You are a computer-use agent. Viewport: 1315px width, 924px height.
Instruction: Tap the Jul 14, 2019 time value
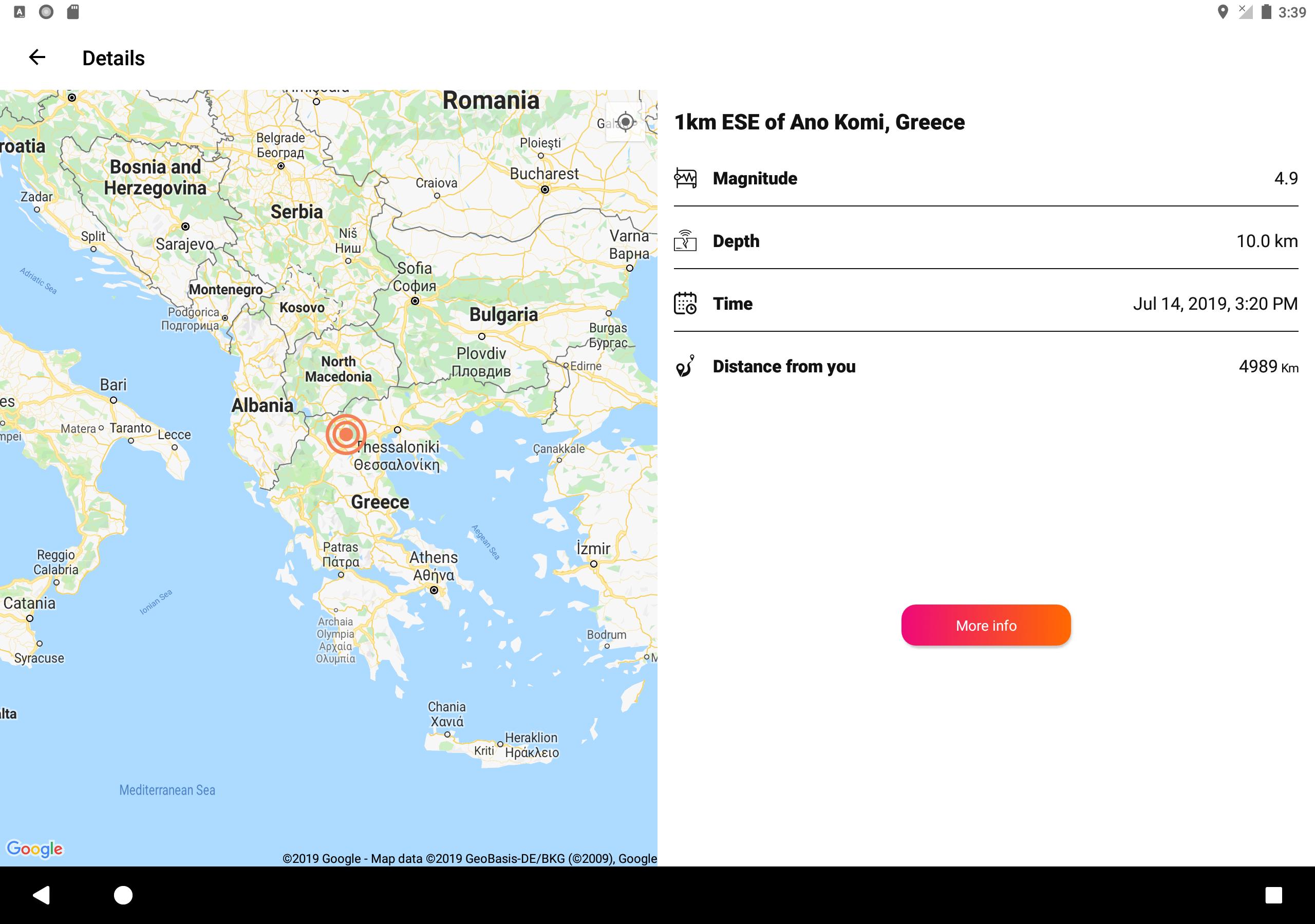click(1215, 304)
